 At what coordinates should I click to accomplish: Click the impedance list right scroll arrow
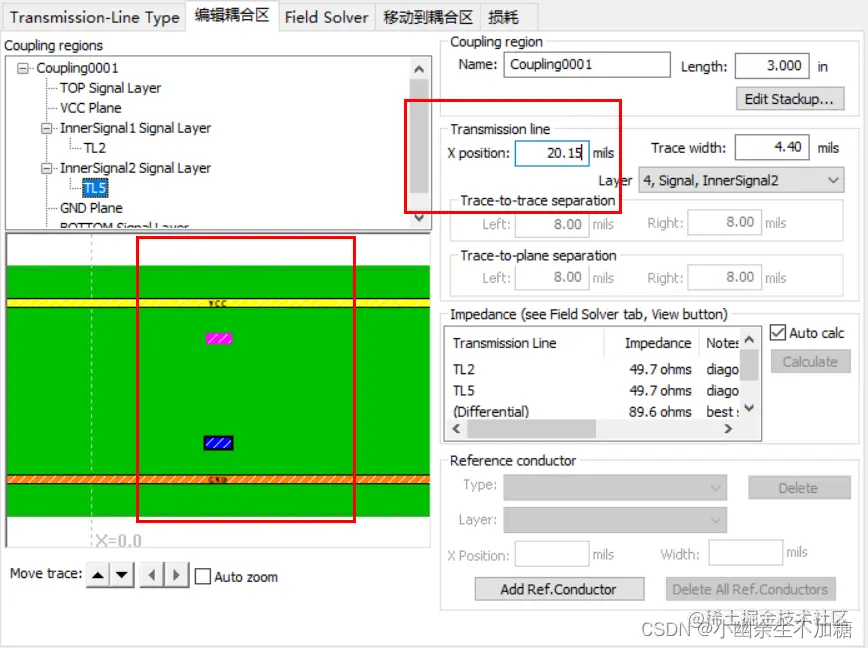tap(728, 428)
